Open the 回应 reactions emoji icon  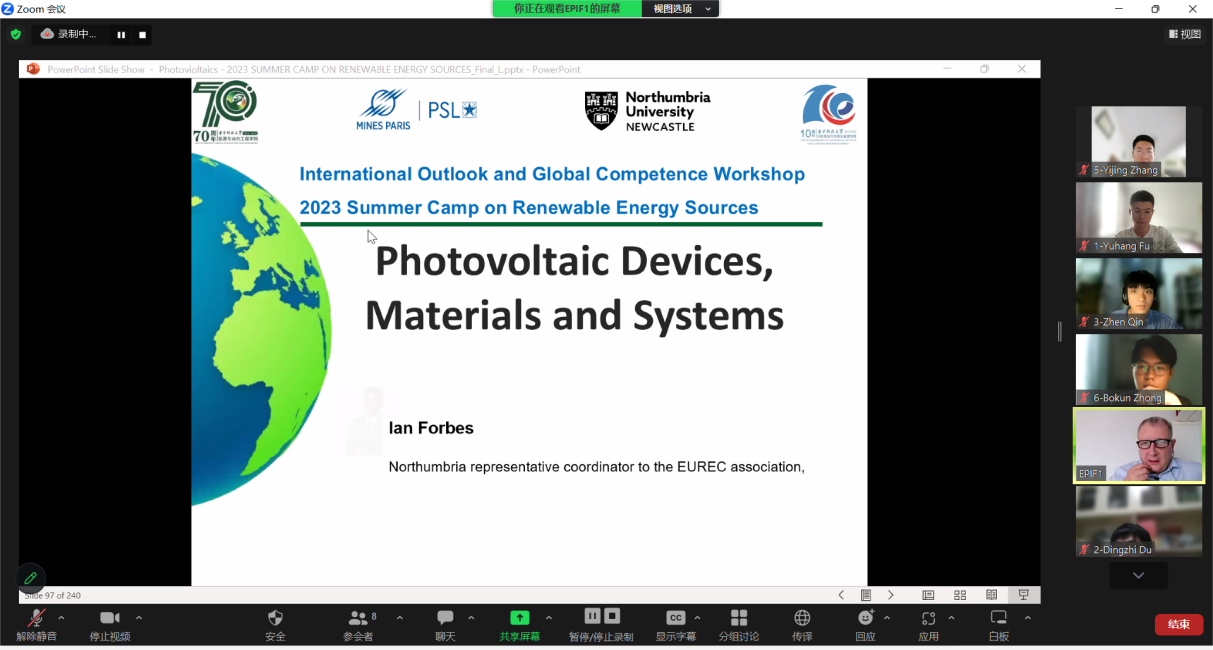(865, 619)
